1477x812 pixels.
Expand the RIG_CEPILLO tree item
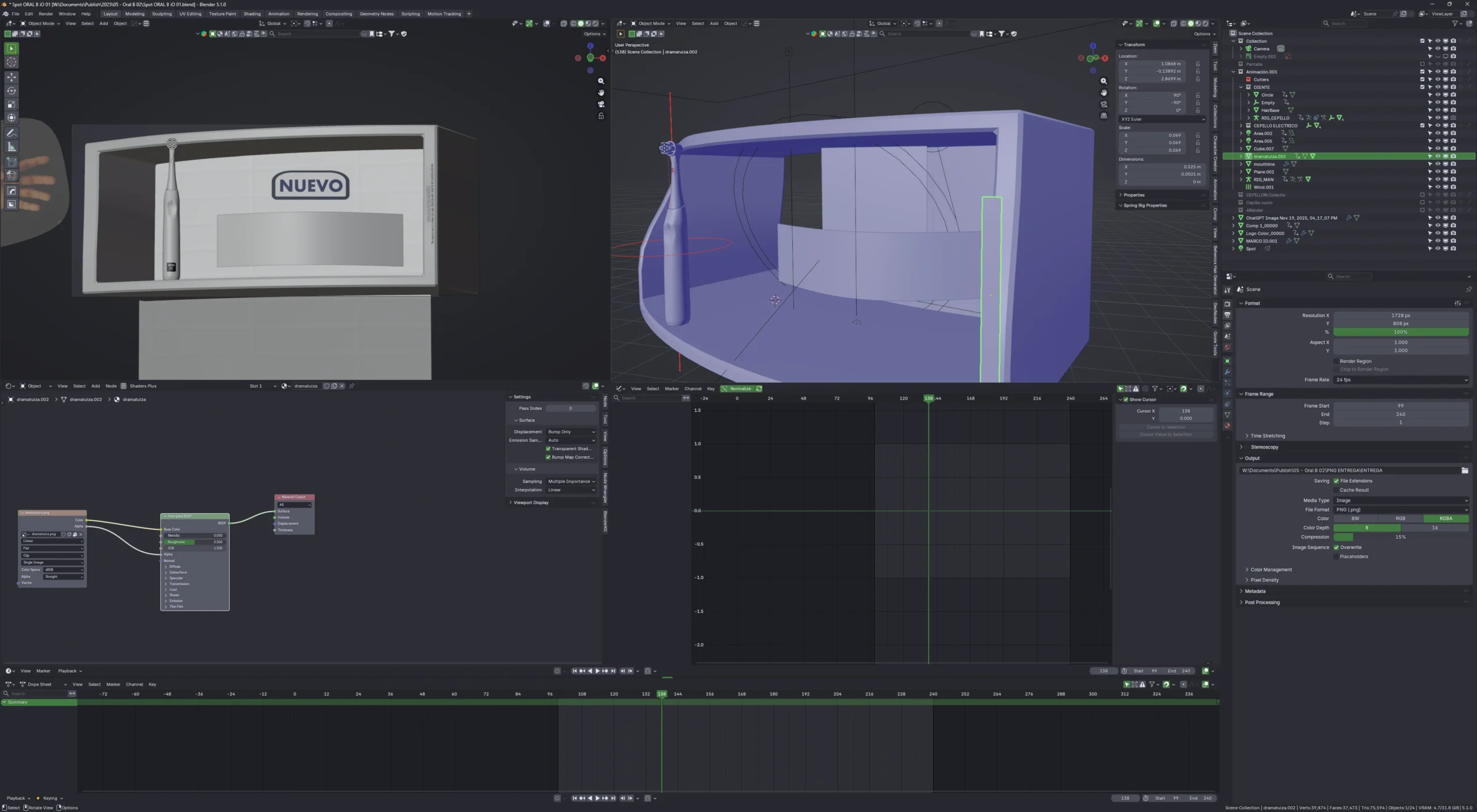click(x=1249, y=118)
